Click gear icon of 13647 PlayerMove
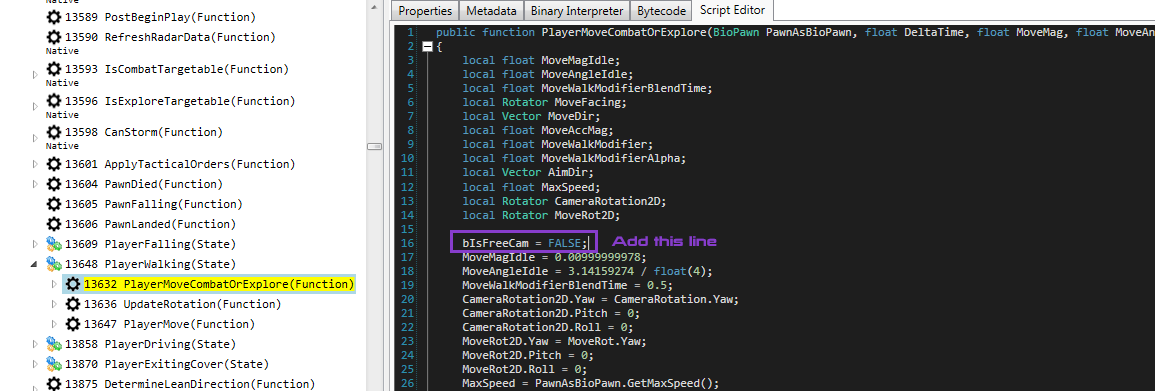Screen dimensions: 1155x391 pos(72,324)
